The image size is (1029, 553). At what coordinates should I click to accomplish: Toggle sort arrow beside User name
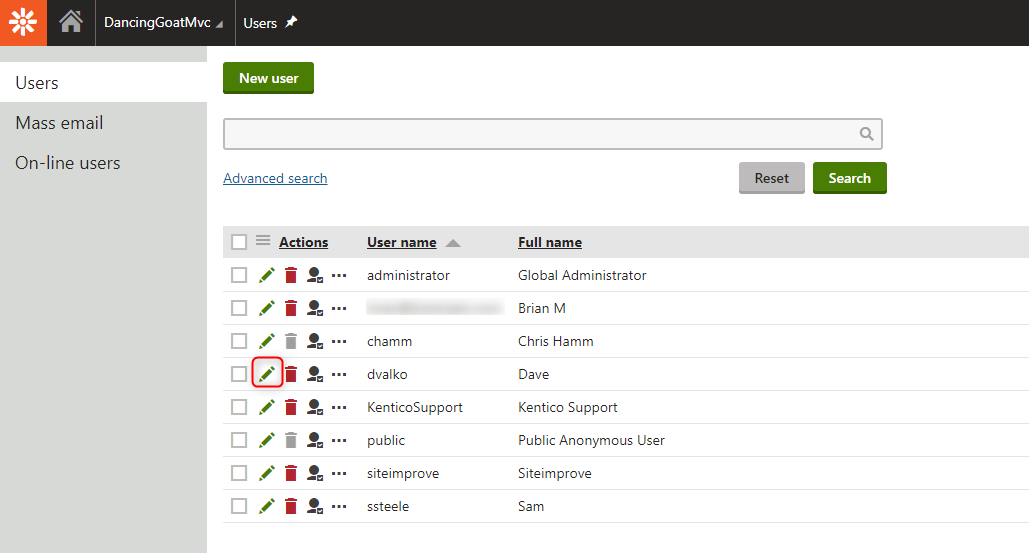coord(453,243)
